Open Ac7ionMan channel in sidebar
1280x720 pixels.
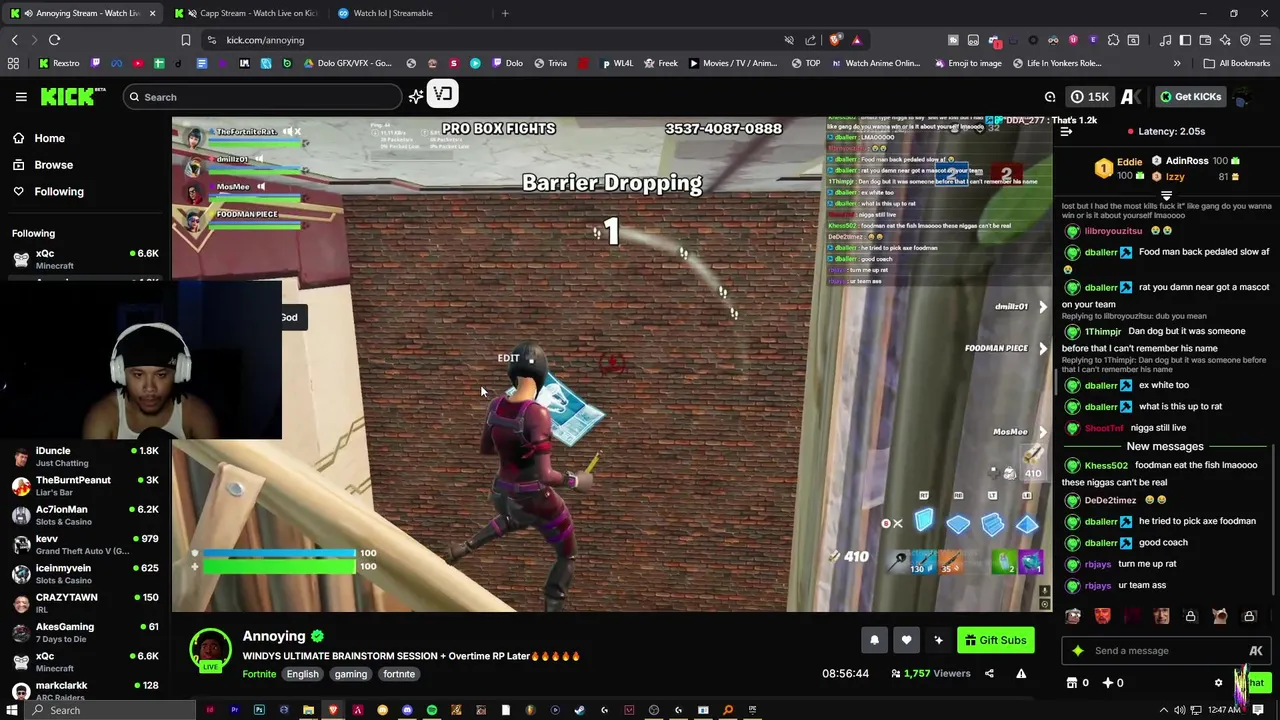85,515
